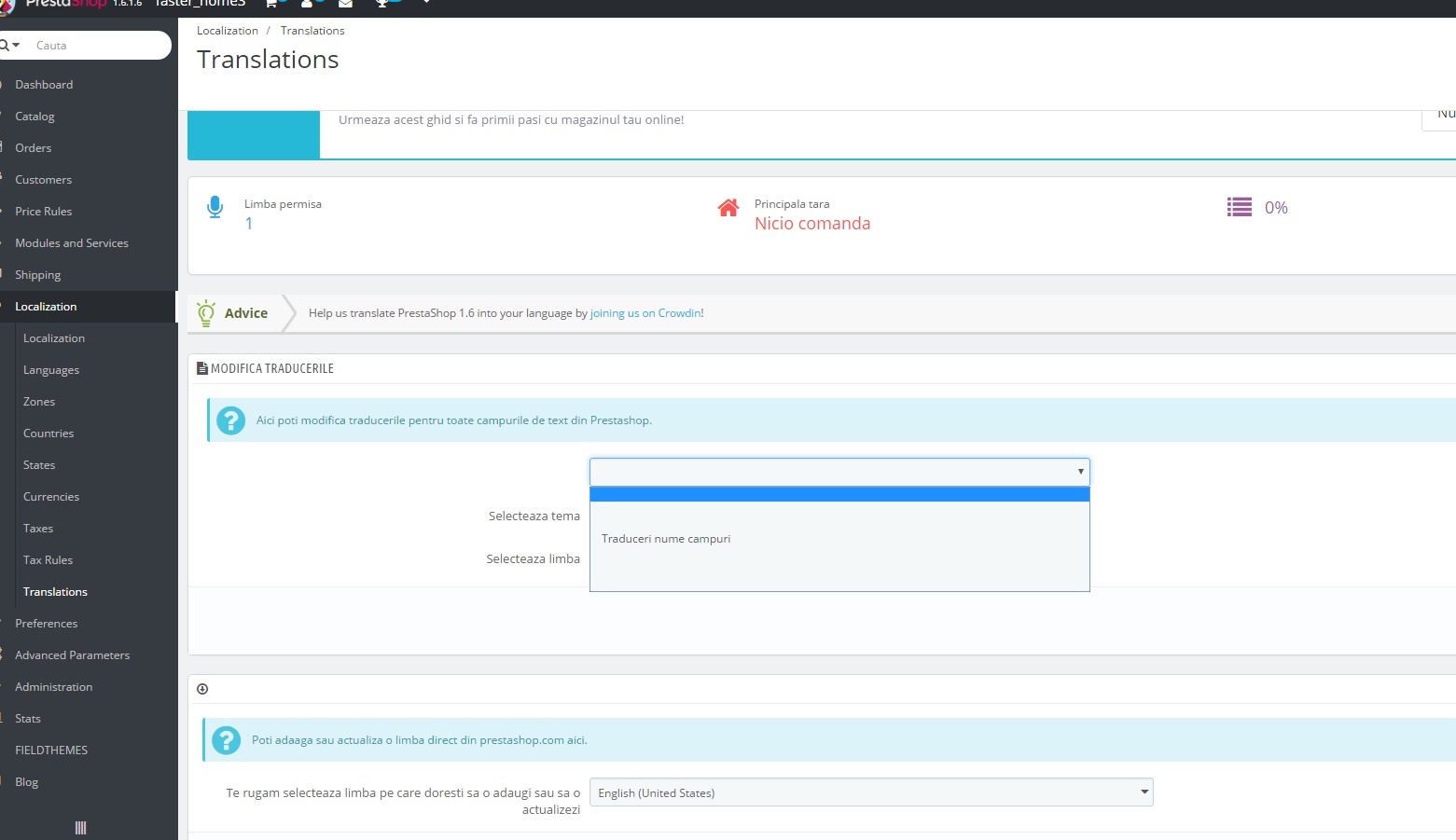Open Price Rules in the sidebar
The width and height of the screenshot is (1456, 840).
43,212
